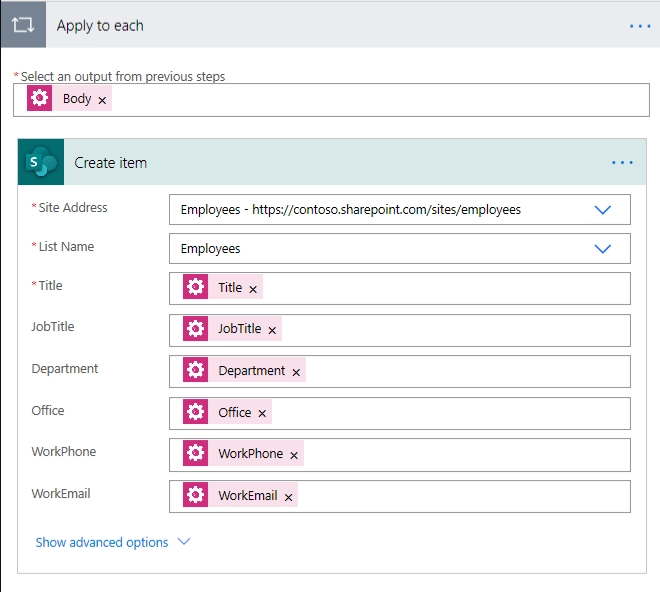
Task: Select the Employees list name value
Action: [210, 249]
